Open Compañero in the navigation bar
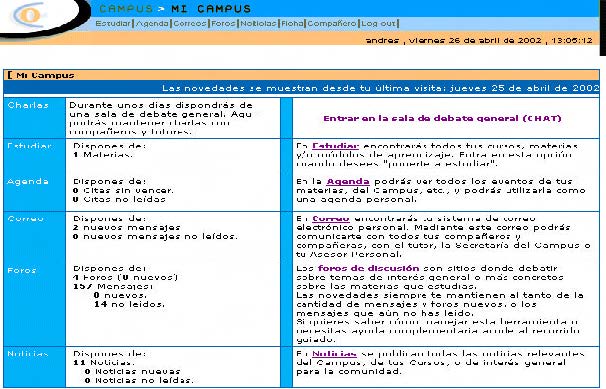 click(332, 24)
